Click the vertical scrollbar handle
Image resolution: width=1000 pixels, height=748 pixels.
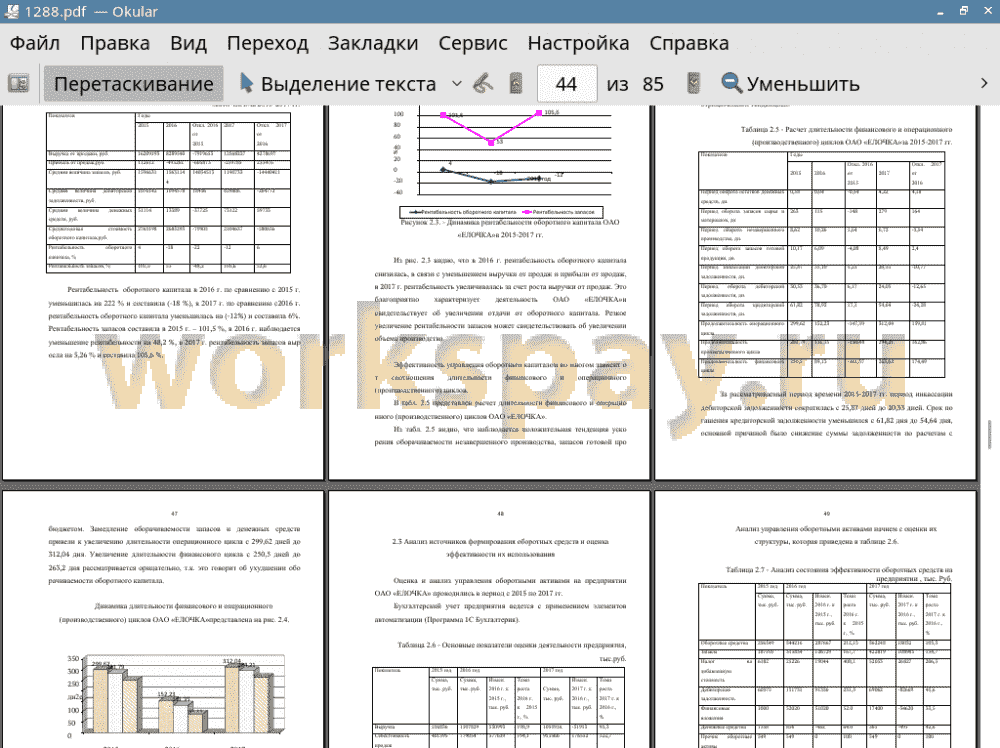990,434
